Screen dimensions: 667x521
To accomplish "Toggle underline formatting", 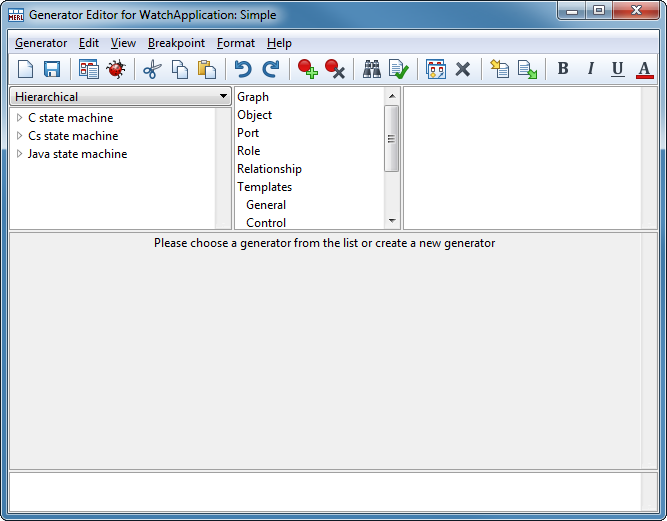I will click(618, 69).
